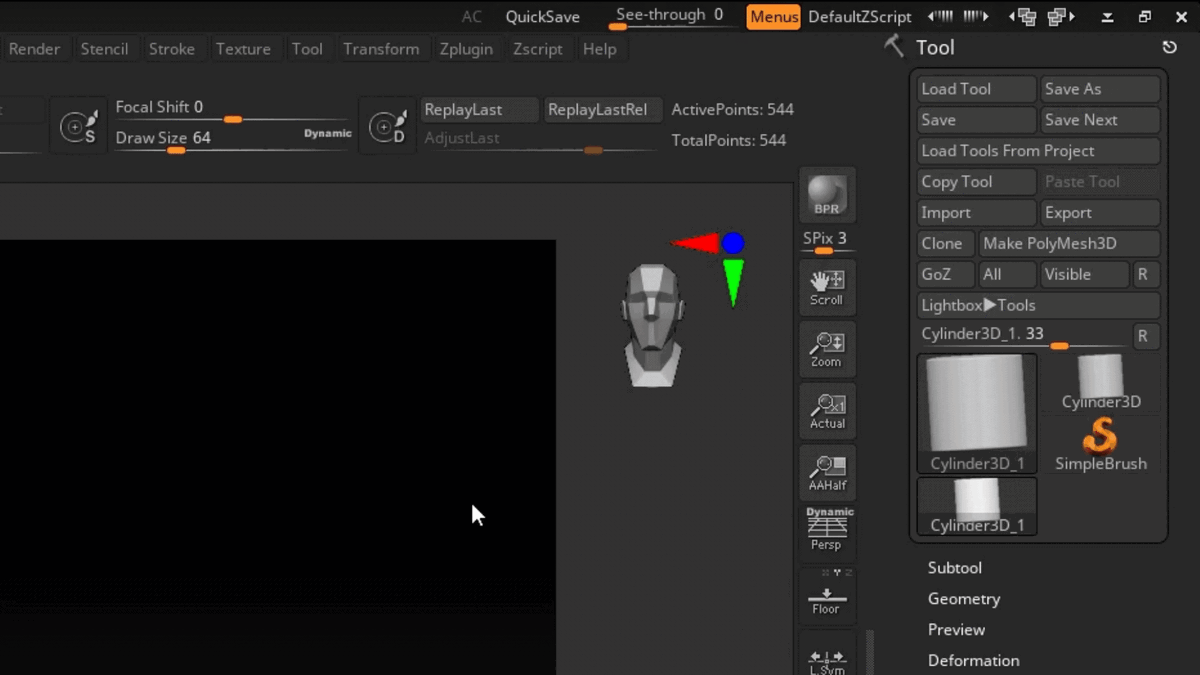Click the BPR render button
Image resolution: width=1200 pixels, height=675 pixels.
827,195
